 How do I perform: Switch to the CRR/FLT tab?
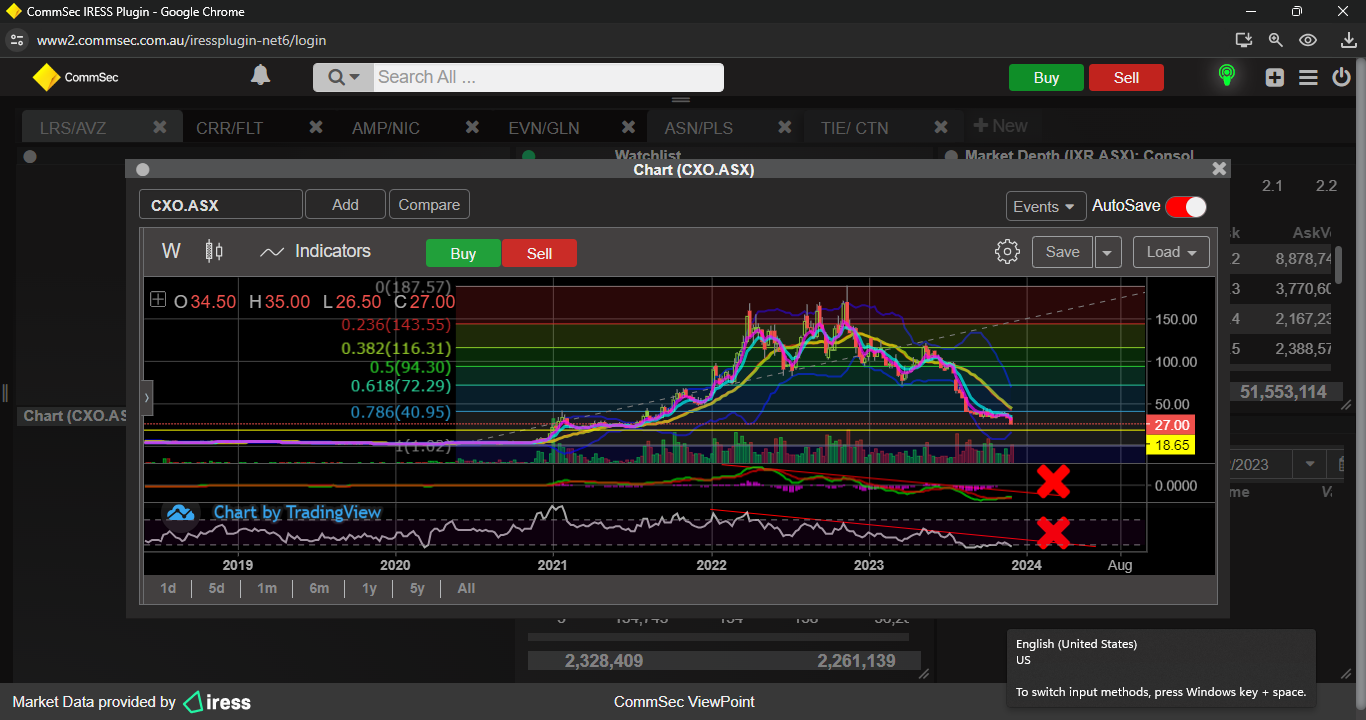(x=229, y=128)
